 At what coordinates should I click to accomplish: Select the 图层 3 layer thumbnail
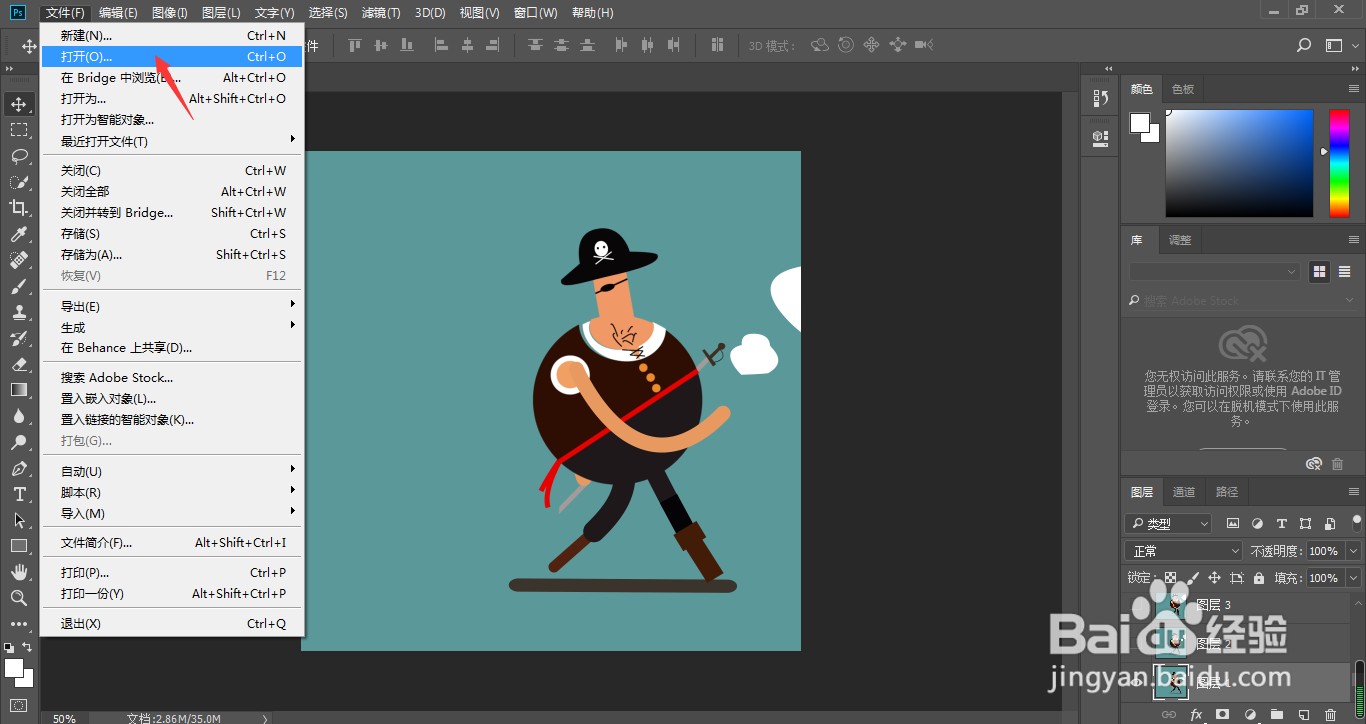click(1171, 605)
